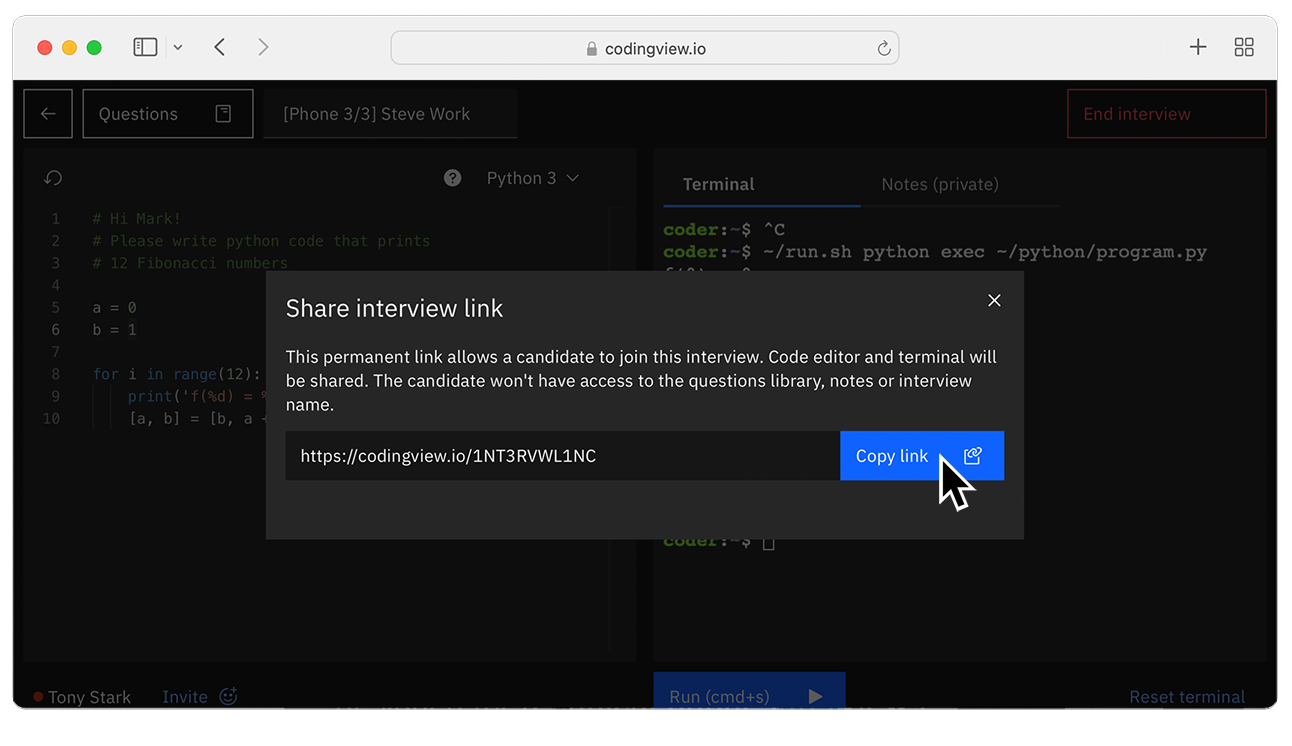
Task: Click the play icon on Run button
Action: pos(816,696)
